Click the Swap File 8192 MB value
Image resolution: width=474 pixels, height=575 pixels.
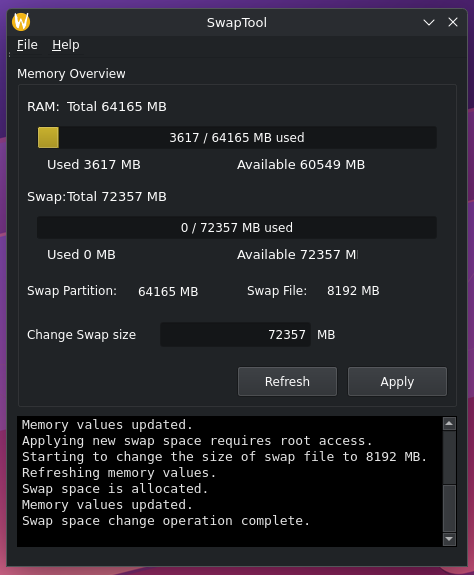353,291
